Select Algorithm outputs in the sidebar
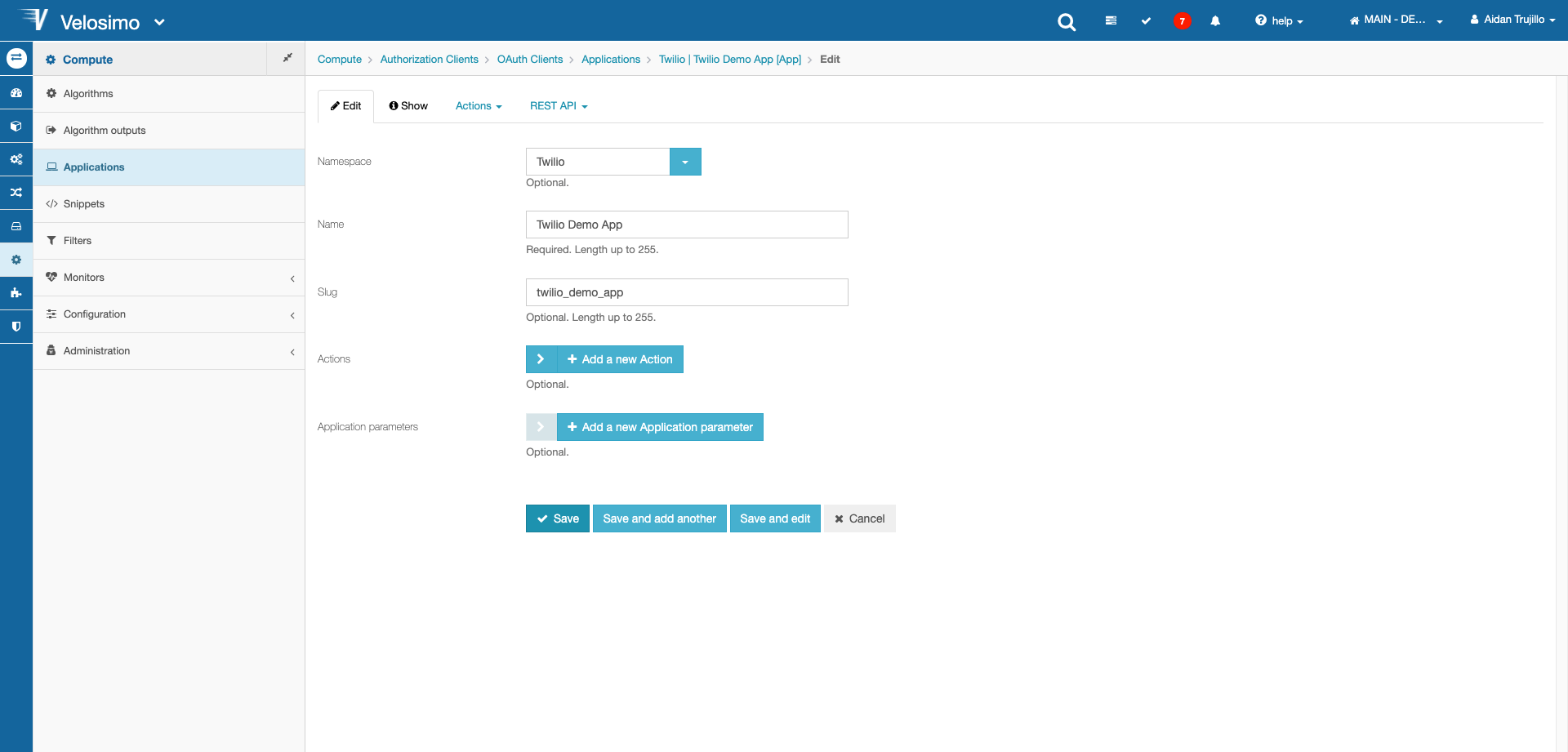The height and width of the screenshot is (752, 1568). coord(169,131)
